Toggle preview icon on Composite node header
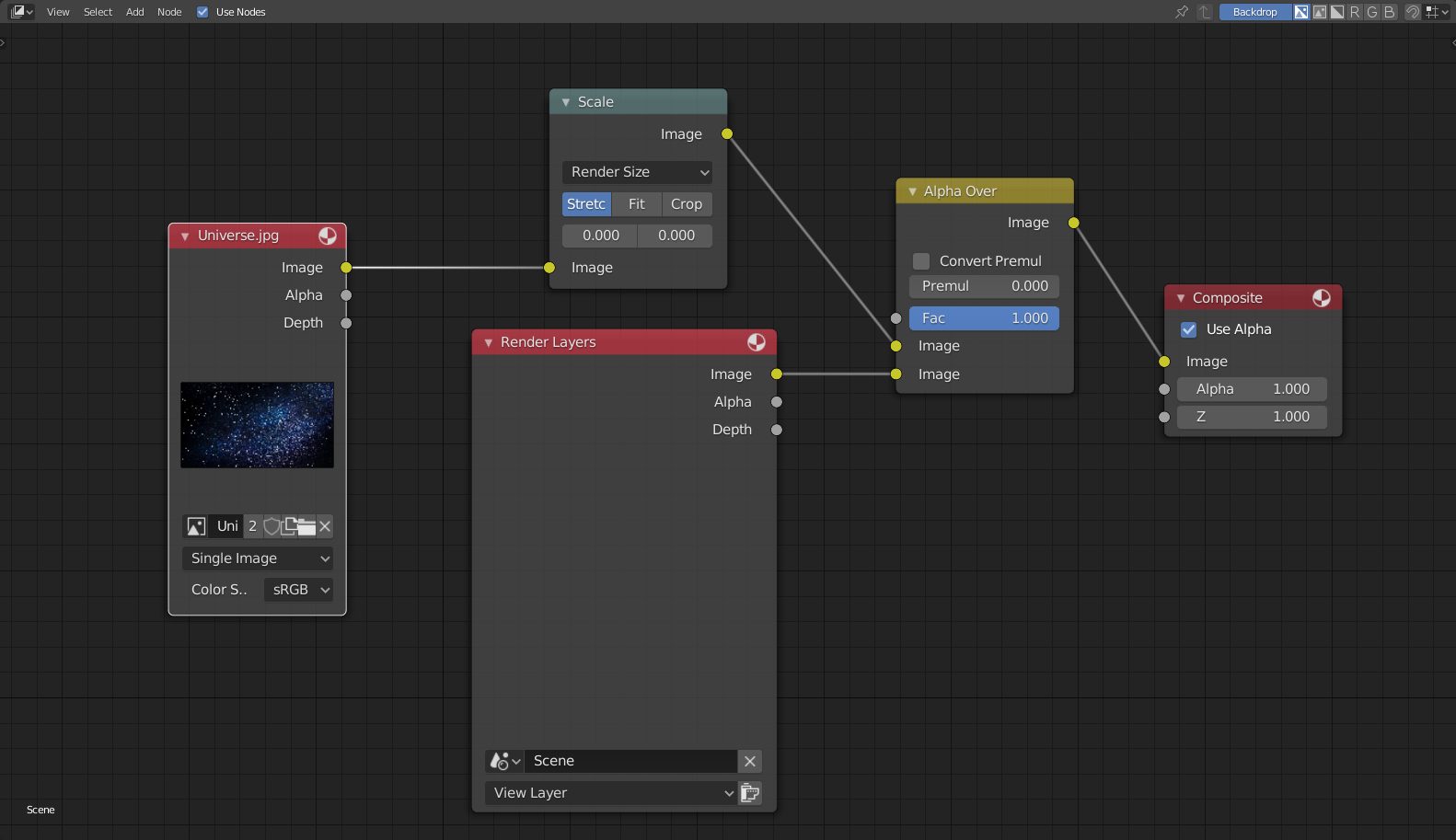The width and height of the screenshot is (1456, 840). click(x=1322, y=298)
